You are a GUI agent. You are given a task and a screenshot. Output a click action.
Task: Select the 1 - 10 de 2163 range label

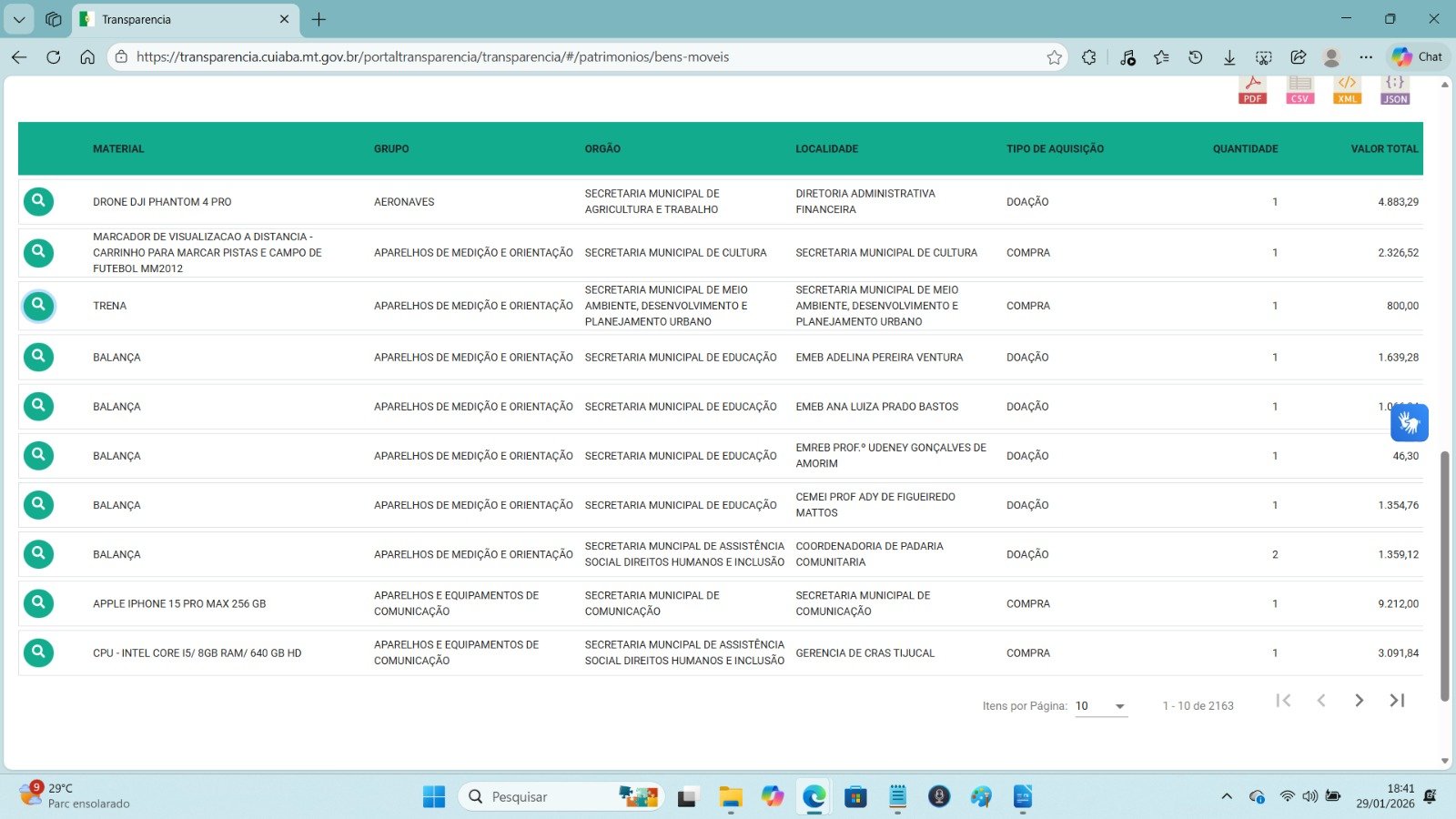coord(1198,706)
